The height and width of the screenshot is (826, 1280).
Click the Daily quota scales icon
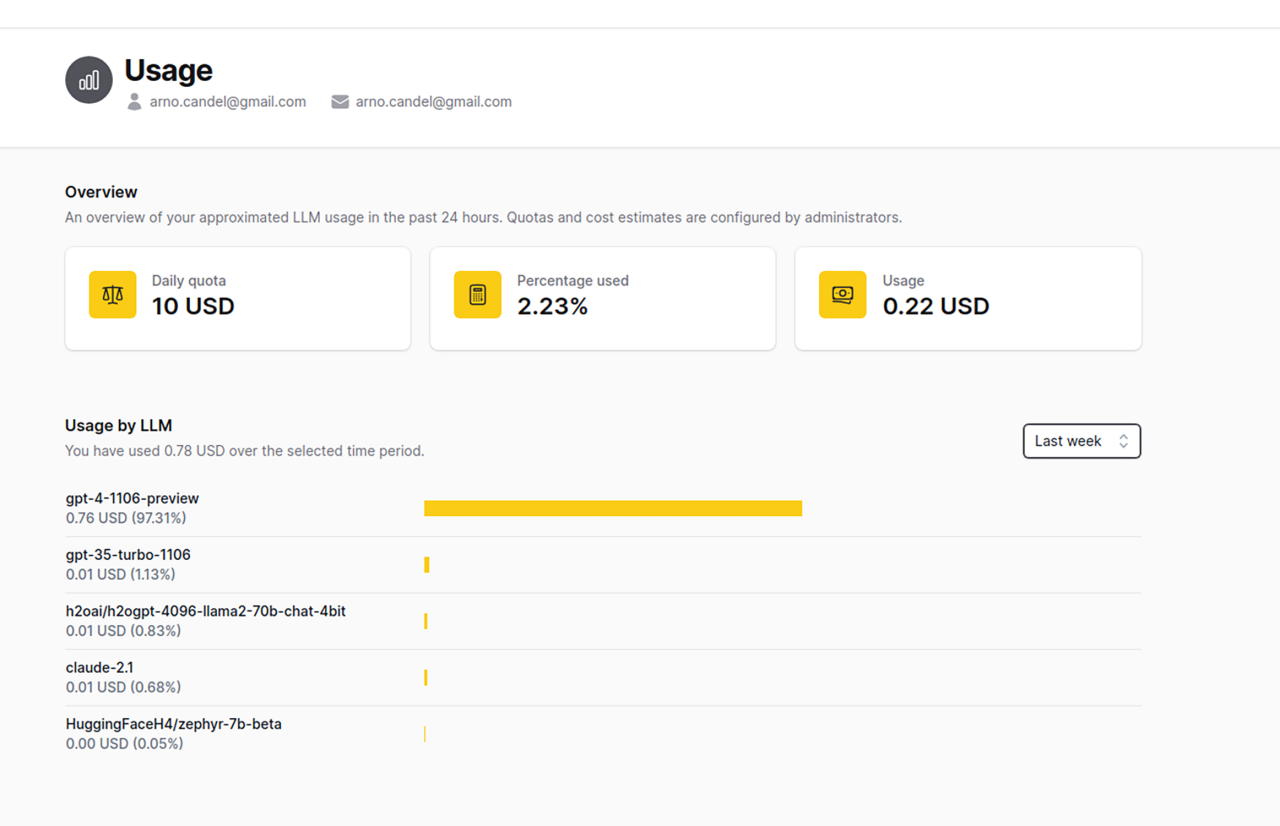pos(112,295)
